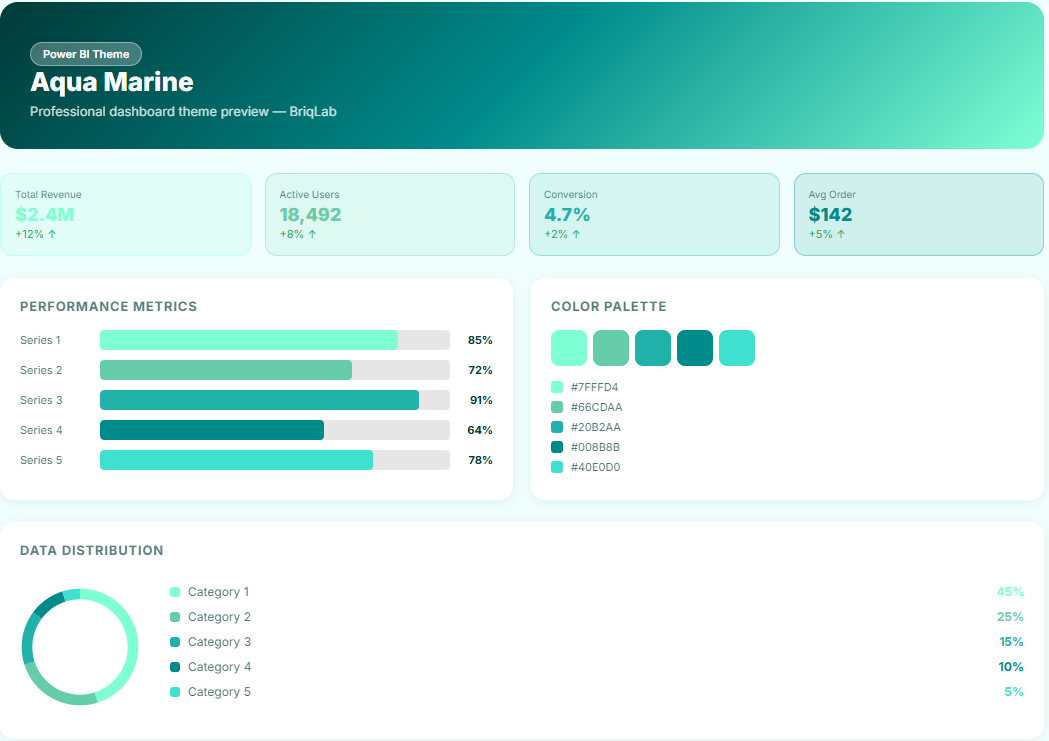The height and width of the screenshot is (741, 1049).
Task: Open the Conversion 4.7% card
Action: [x=654, y=214]
